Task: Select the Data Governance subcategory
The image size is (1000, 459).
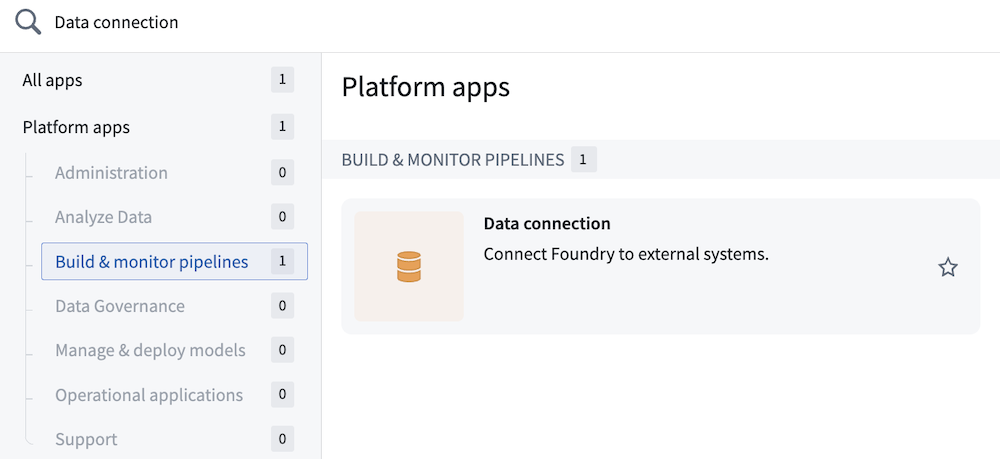Action: pyautogui.click(x=174, y=306)
